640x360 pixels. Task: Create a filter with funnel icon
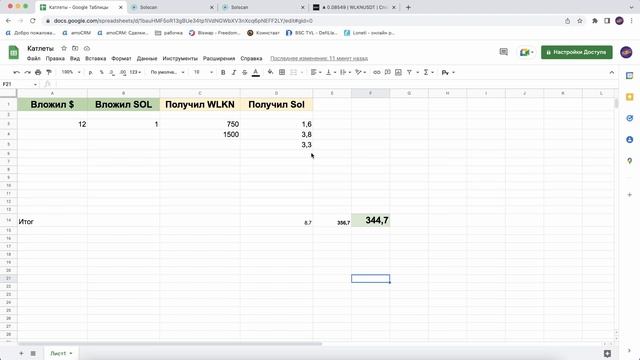tap(409, 72)
